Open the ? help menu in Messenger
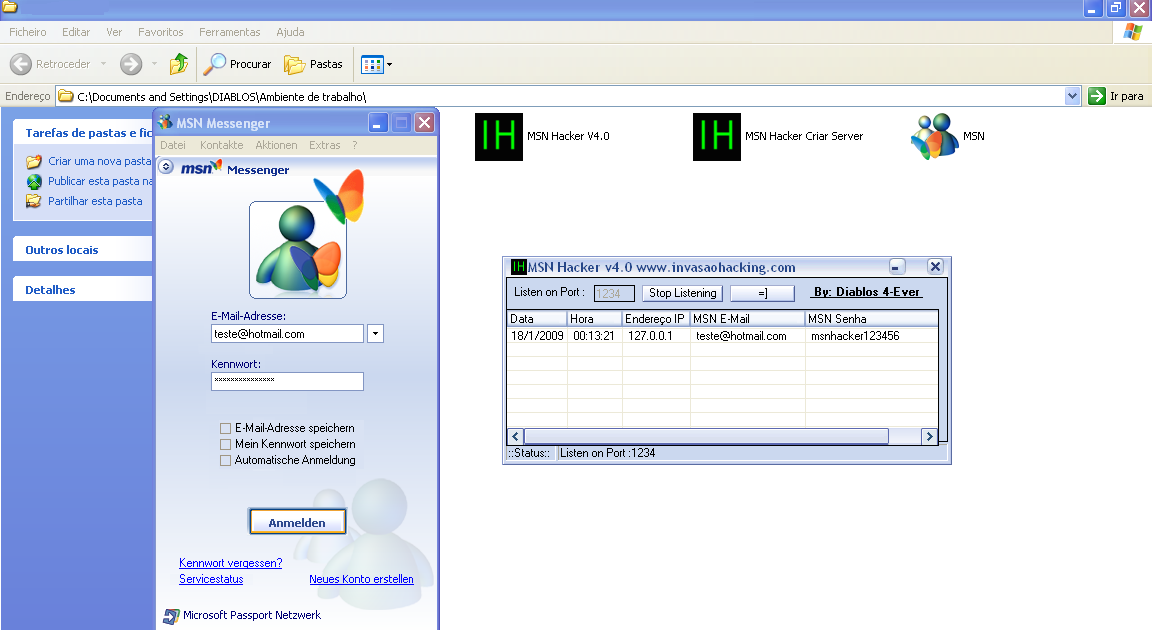Viewport: 1152px width, 630px height. 355,145
